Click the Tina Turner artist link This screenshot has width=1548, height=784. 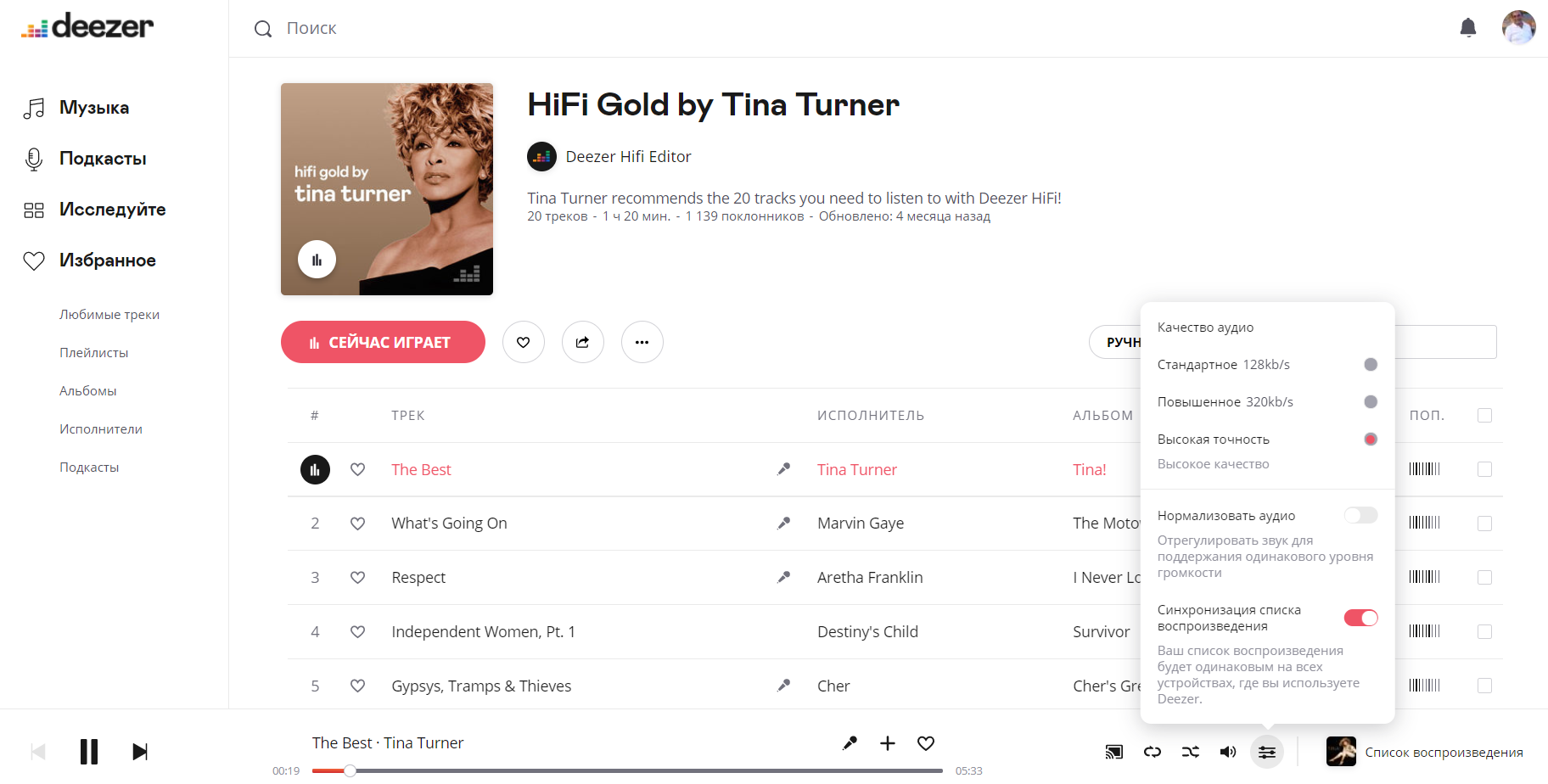point(857,469)
